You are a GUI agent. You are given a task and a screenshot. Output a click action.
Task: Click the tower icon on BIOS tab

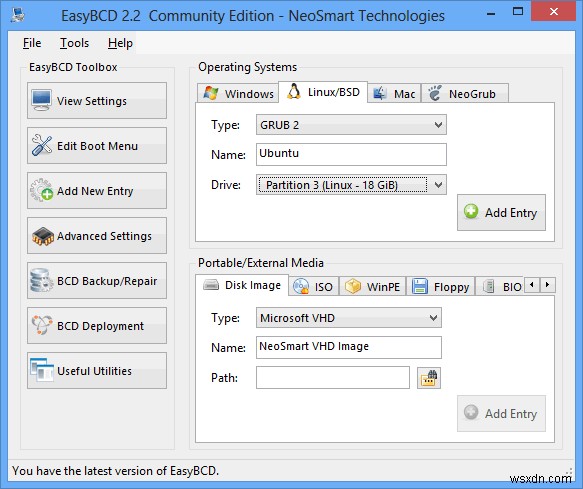tap(489, 286)
